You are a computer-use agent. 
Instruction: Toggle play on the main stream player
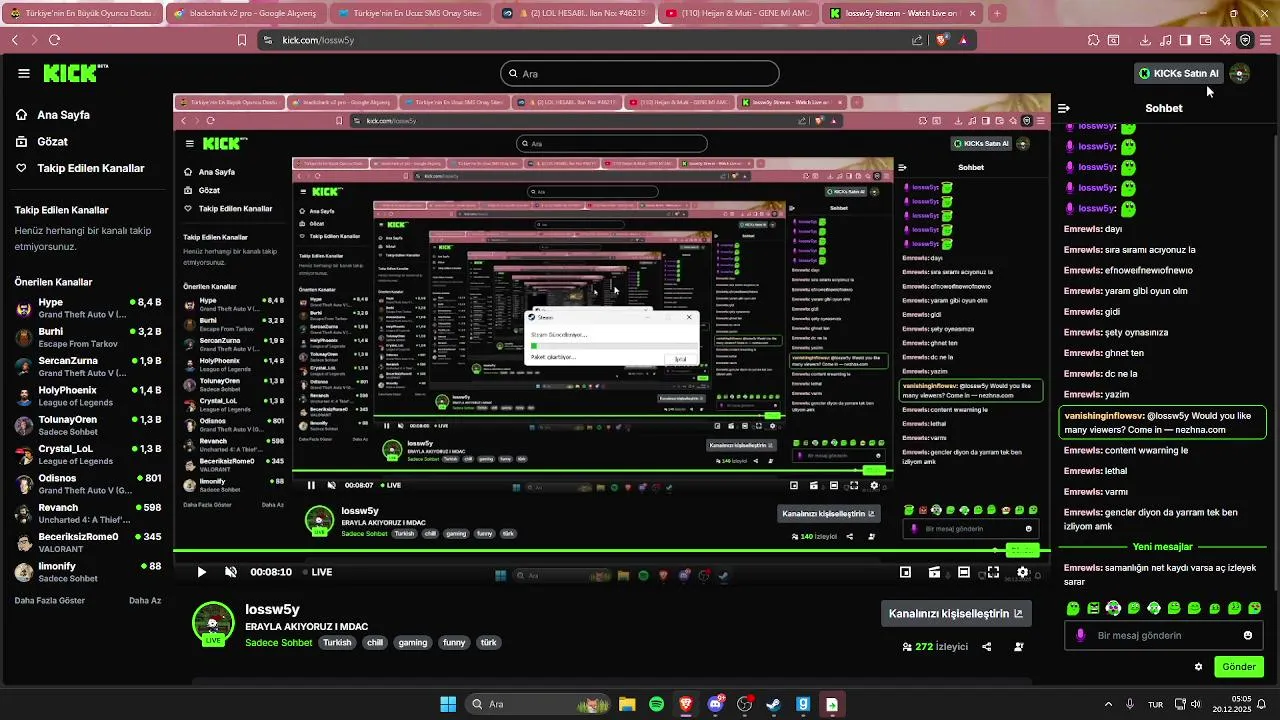coord(201,572)
